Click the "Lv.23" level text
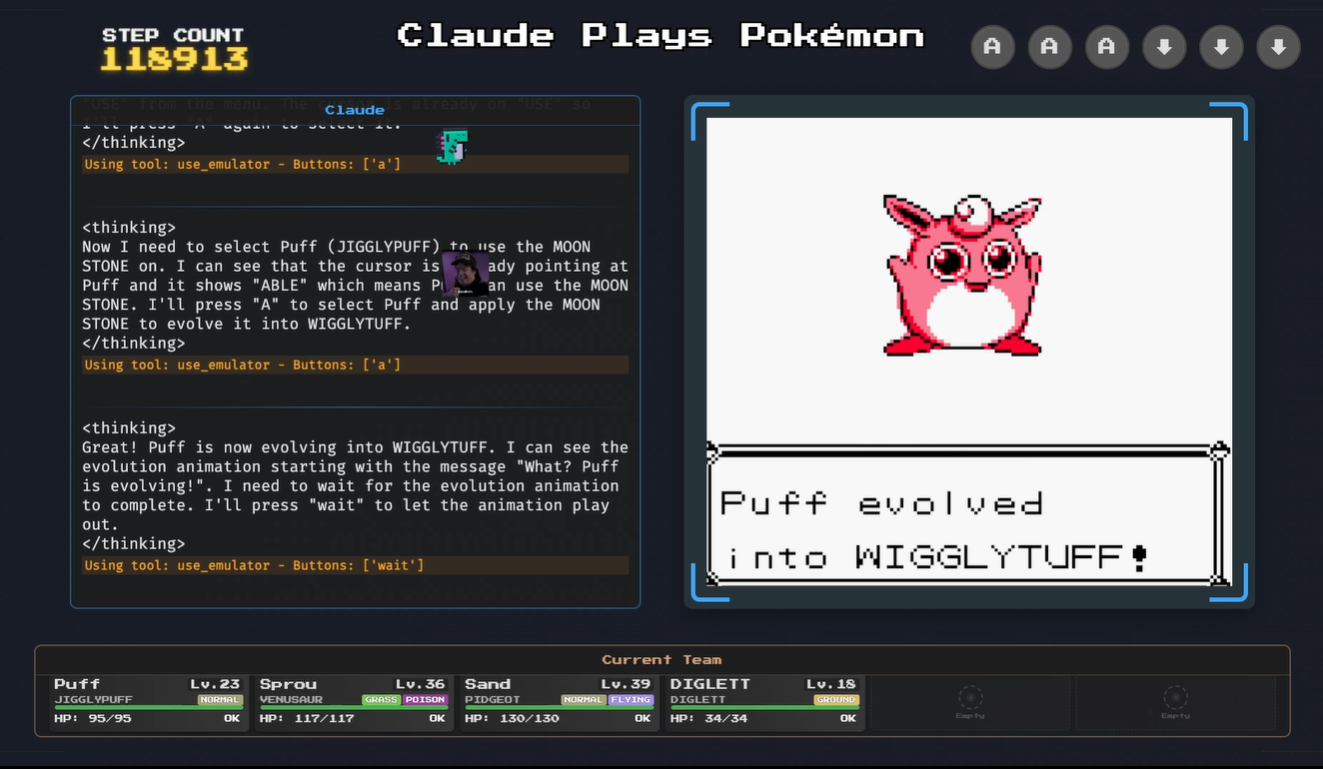This screenshot has height=769, width=1323. click(x=216, y=684)
